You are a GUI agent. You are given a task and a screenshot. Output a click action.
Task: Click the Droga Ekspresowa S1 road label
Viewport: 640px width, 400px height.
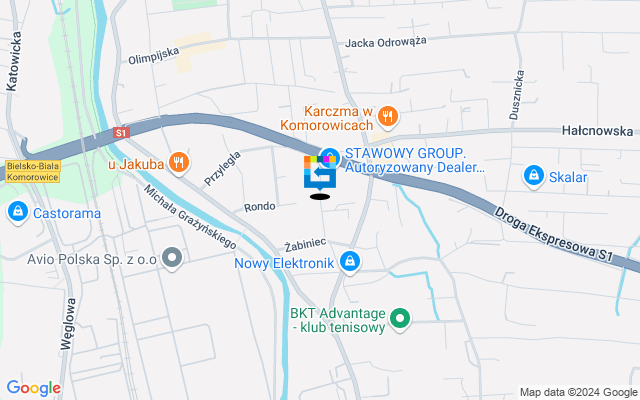tap(553, 234)
